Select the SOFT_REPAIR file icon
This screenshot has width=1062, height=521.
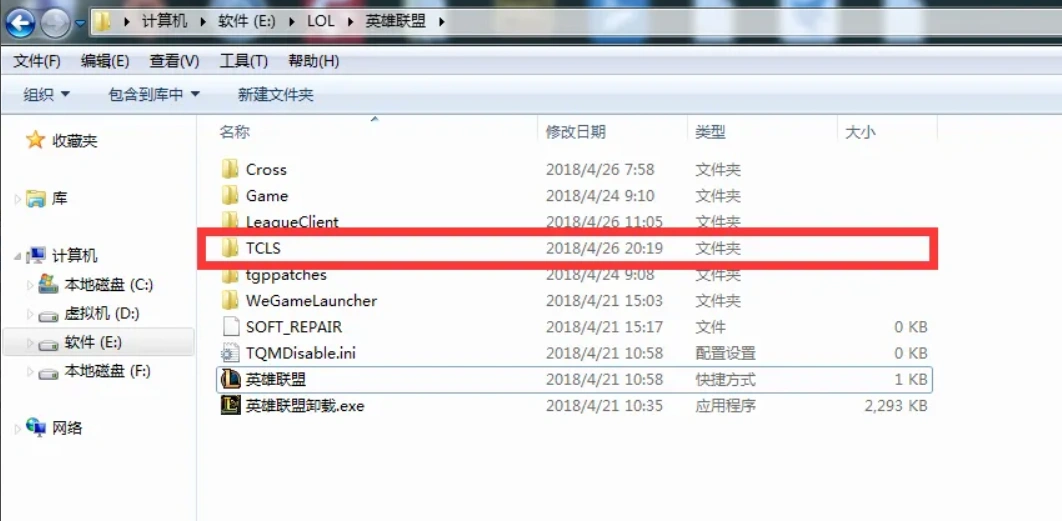pos(231,327)
